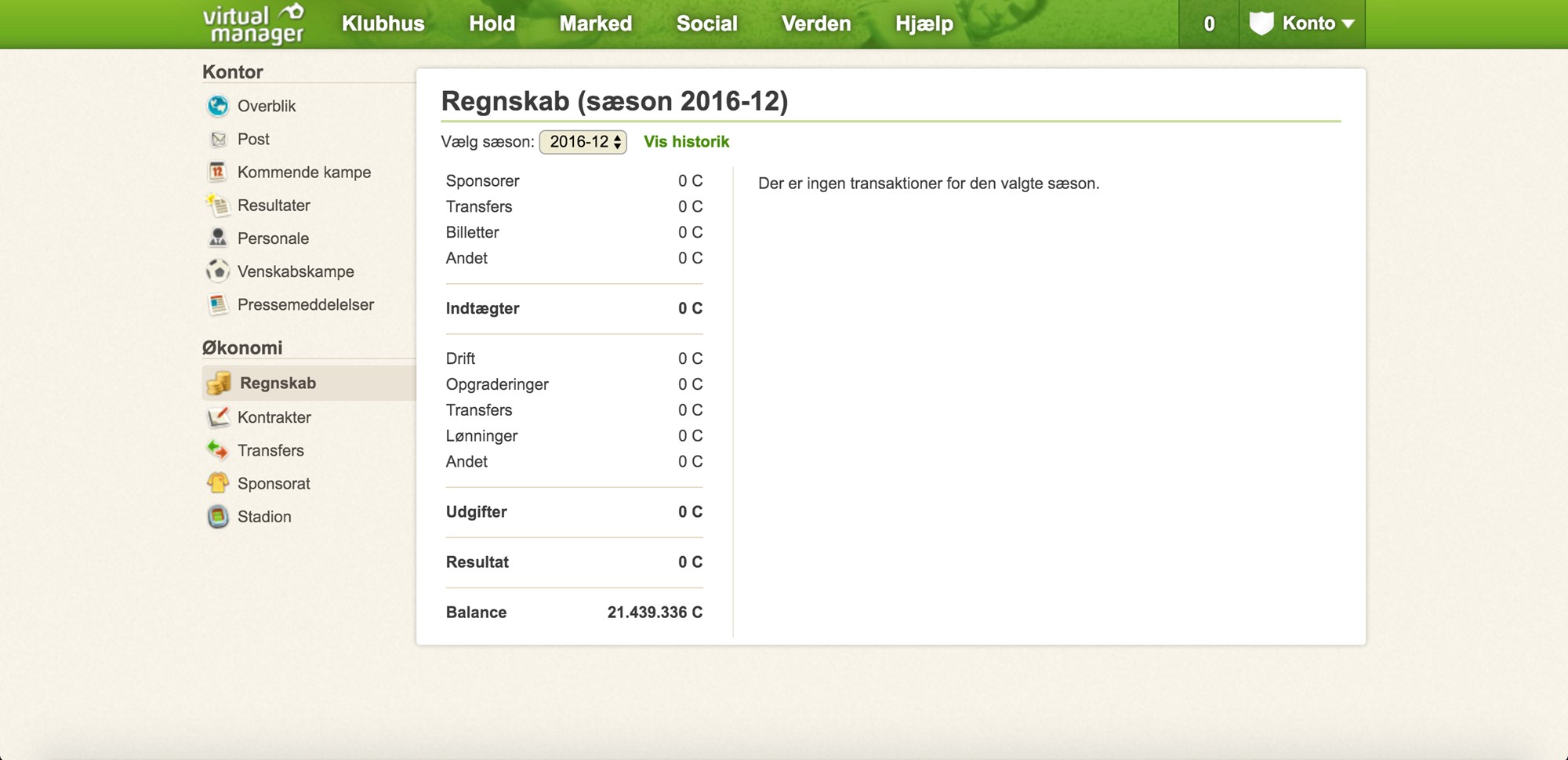Expand the Konto account menu arrow
This screenshot has width=1568, height=760.
(x=1348, y=24)
